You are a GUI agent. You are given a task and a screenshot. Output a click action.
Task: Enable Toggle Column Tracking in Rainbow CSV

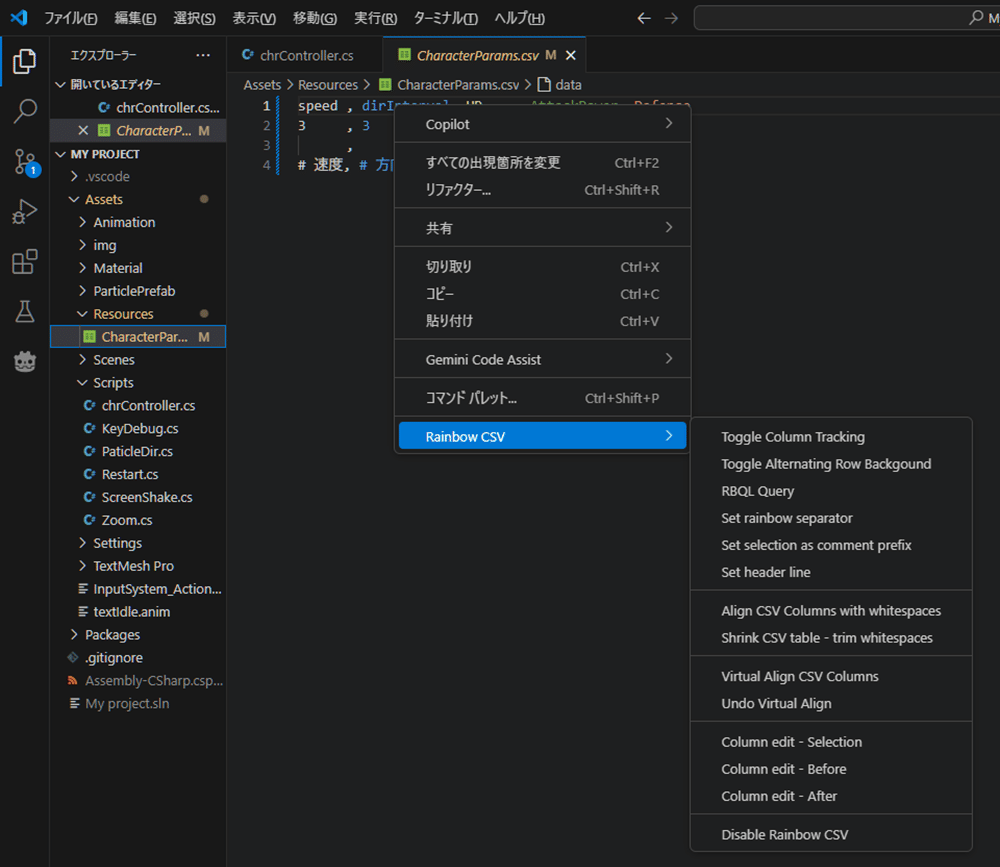(793, 437)
